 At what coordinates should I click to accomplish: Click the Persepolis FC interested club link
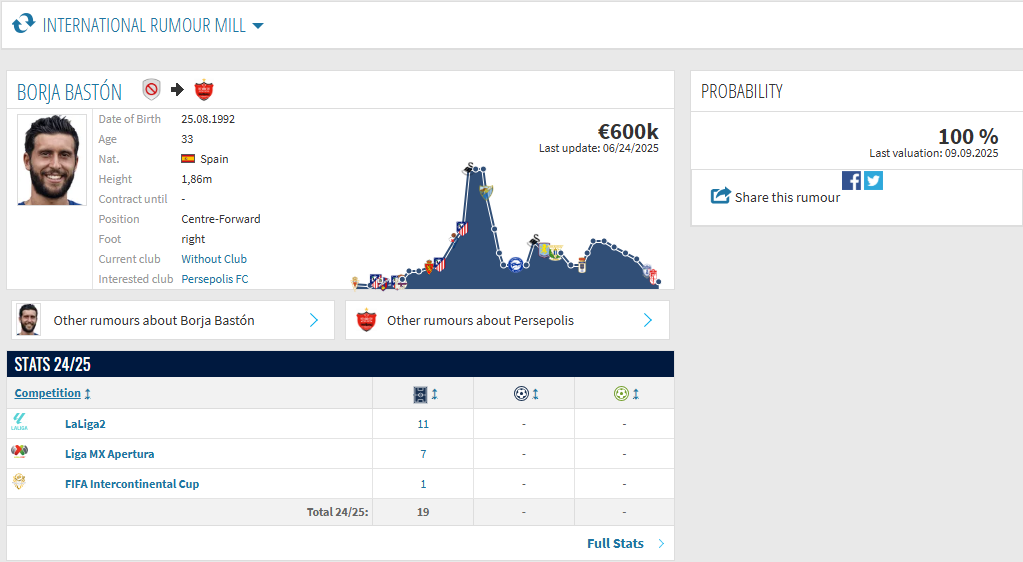(x=214, y=279)
